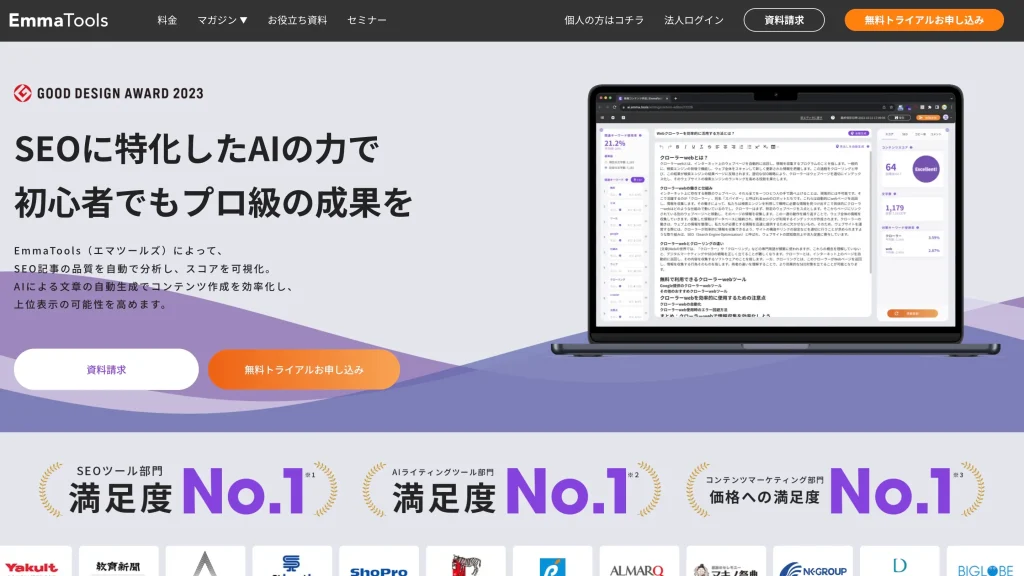Open the お役立ち資料 menu item
This screenshot has height=576, width=1024.
[x=297, y=20]
